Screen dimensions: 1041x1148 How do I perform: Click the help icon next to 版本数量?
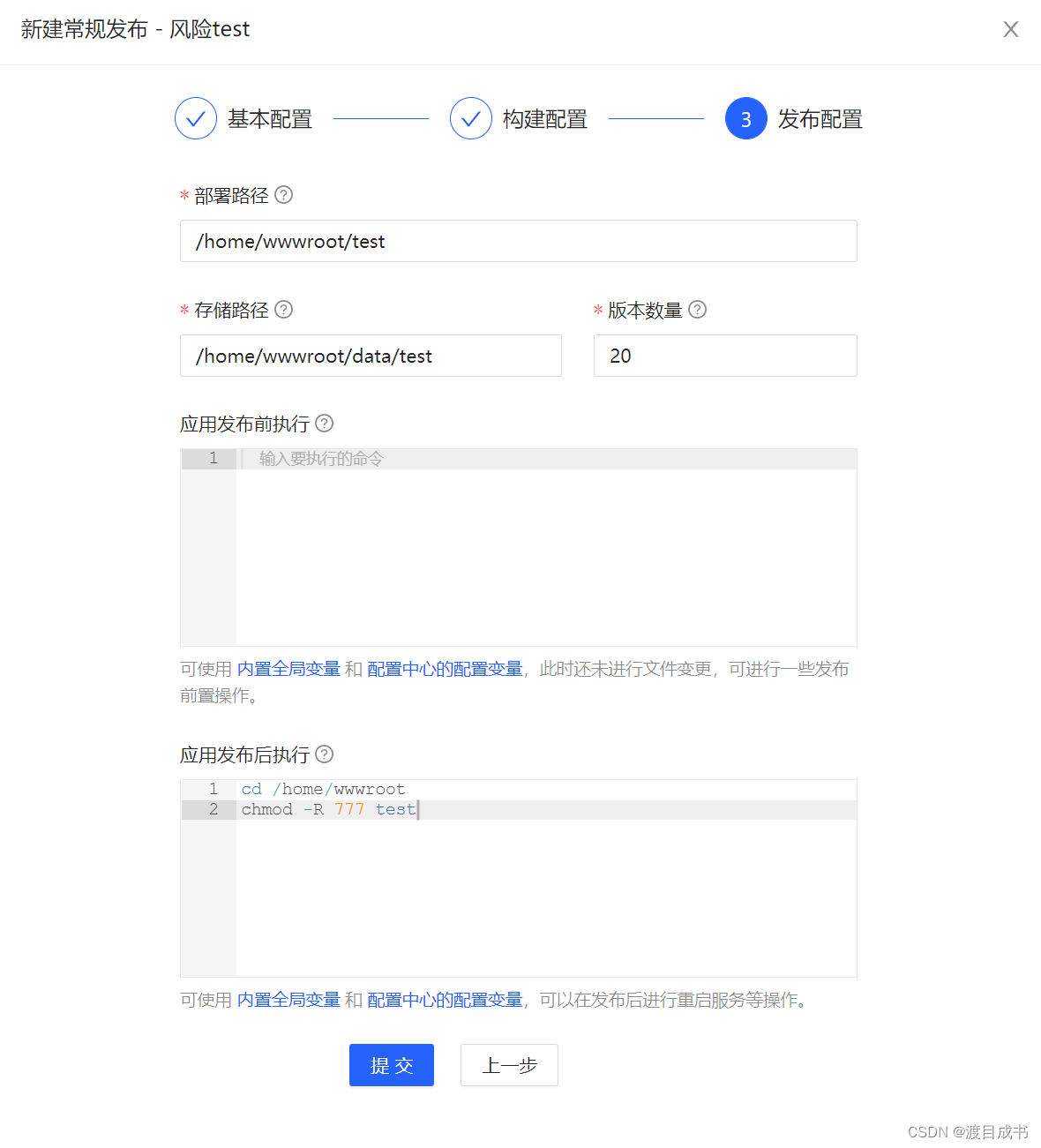click(x=697, y=310)
